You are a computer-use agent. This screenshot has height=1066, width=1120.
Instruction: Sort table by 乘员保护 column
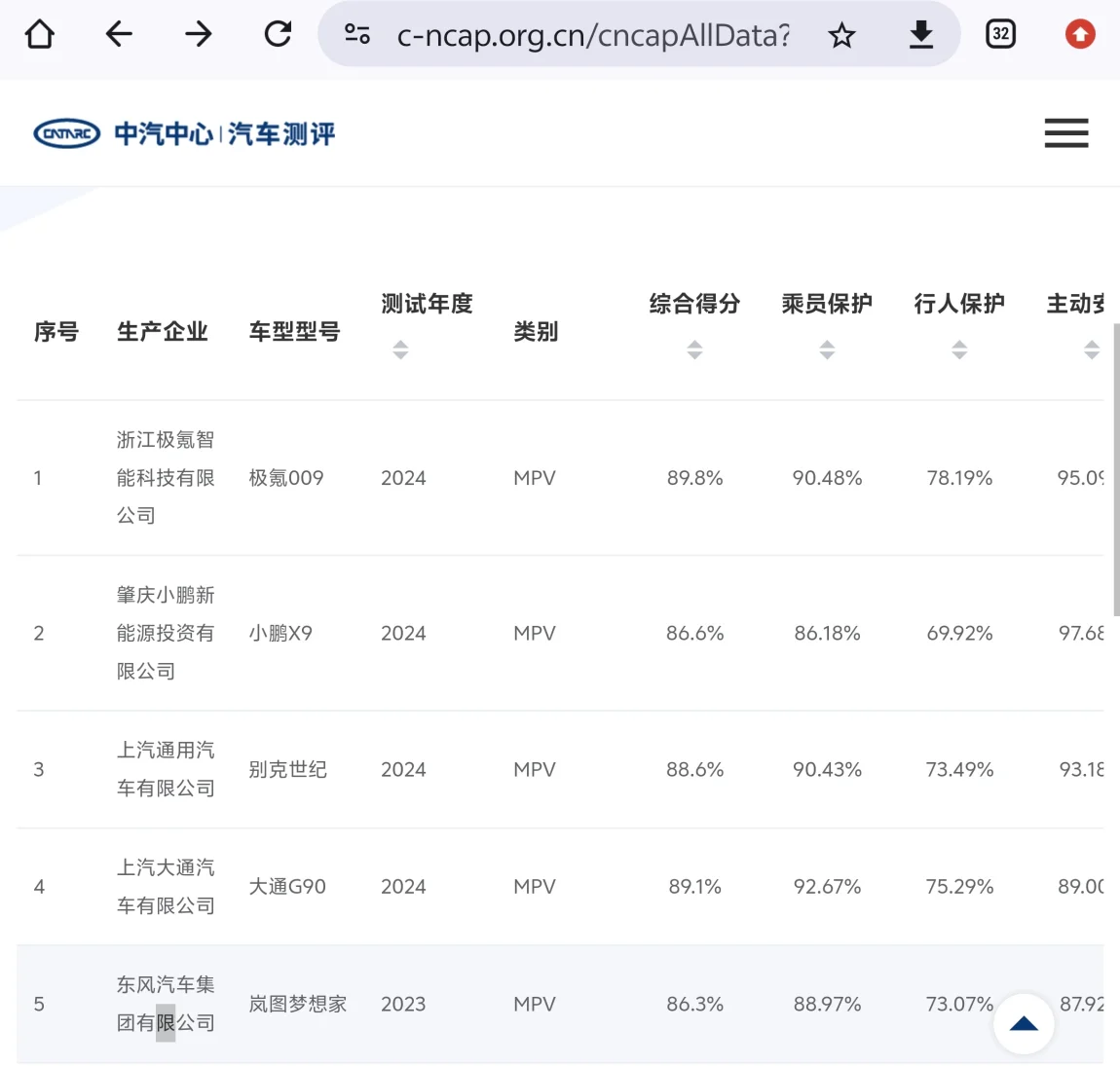pyautogui.click(x=827, y=349)
